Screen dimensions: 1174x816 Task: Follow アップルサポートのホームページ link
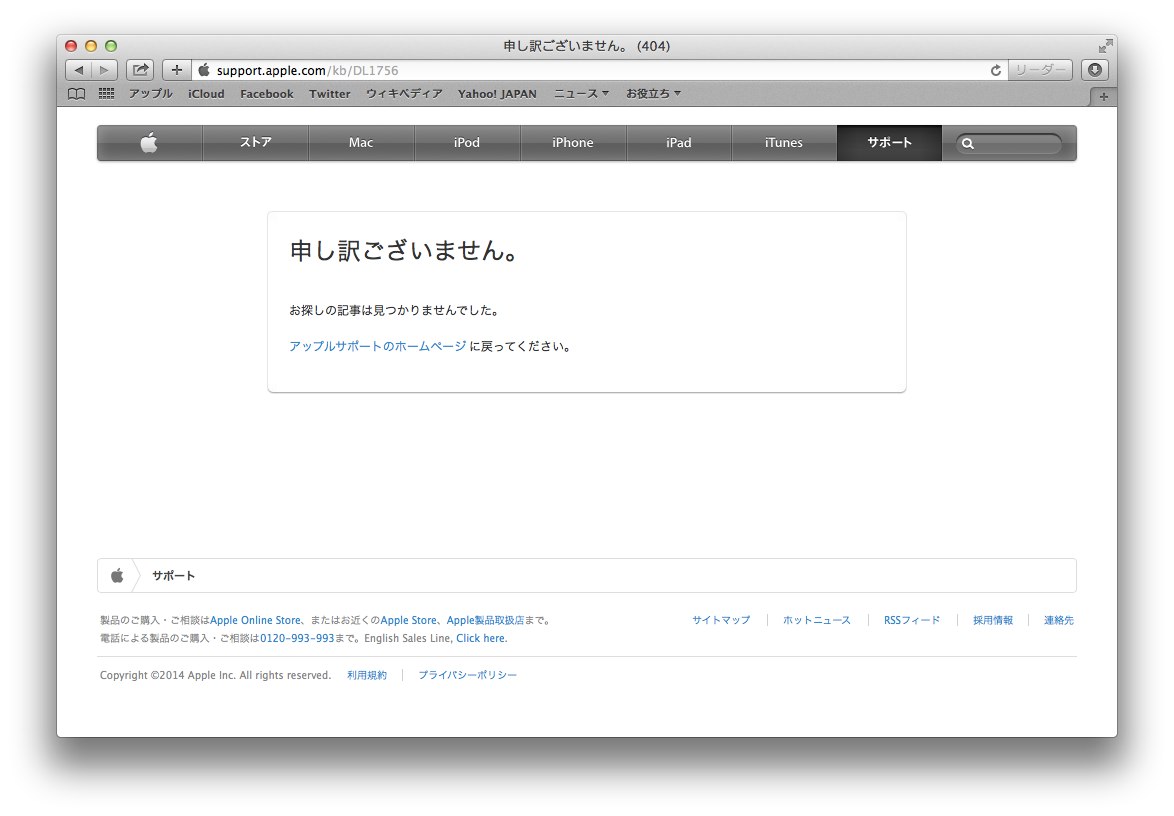tap(377, 346)
